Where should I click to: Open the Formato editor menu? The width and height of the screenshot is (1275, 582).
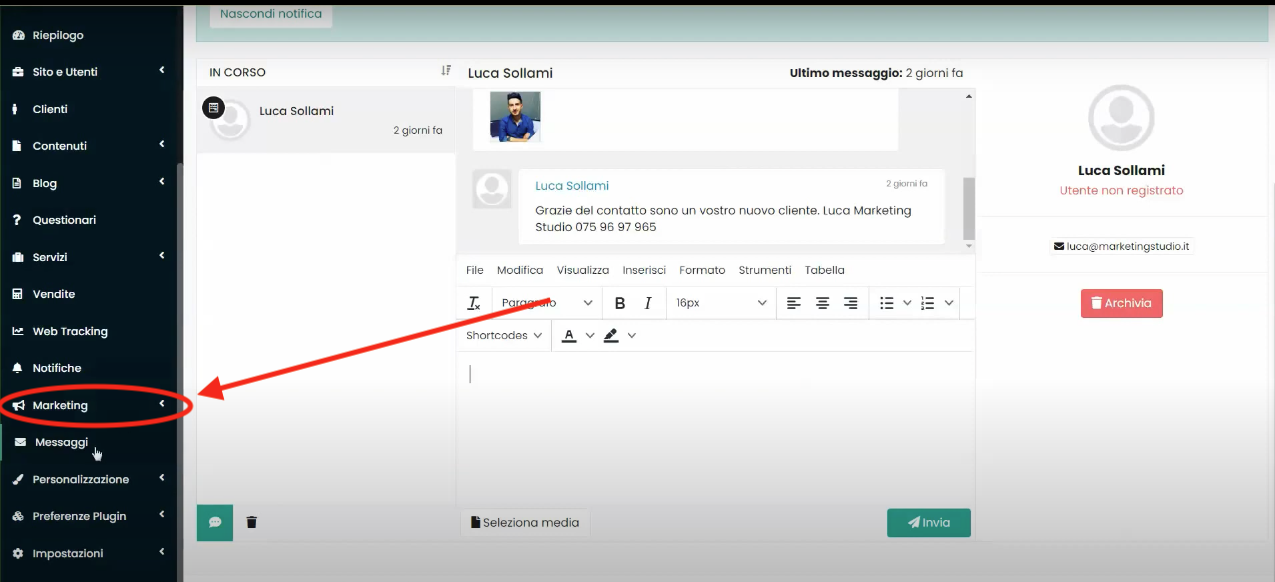702,270
